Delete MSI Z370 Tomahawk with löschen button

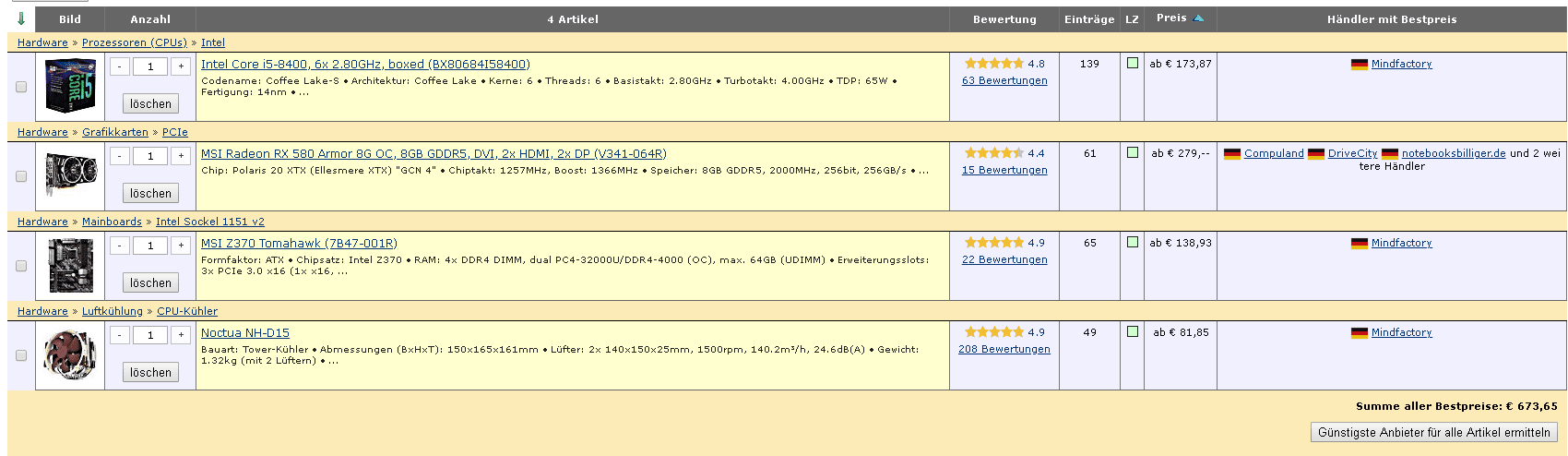[150, 283]
